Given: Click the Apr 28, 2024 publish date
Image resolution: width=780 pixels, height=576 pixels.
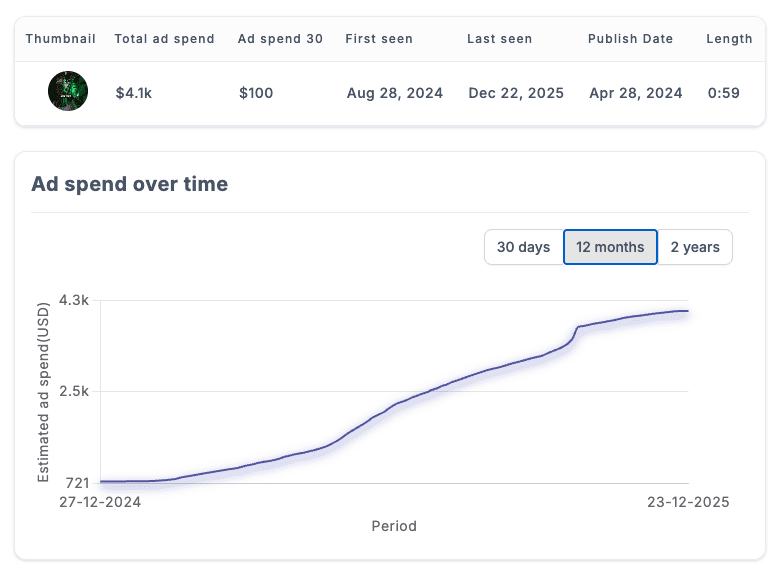Looking at the screenshot, I should pyautogui.click(x=635, y=93).
